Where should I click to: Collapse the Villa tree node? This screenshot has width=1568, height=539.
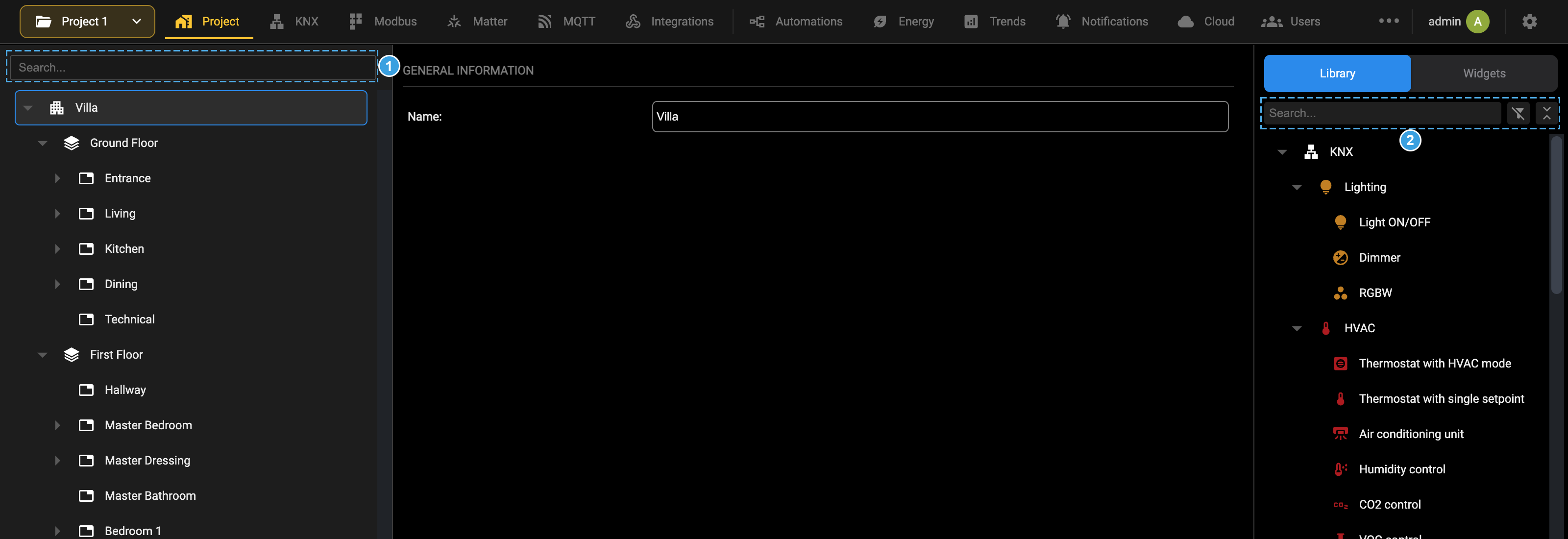(28, 108)
